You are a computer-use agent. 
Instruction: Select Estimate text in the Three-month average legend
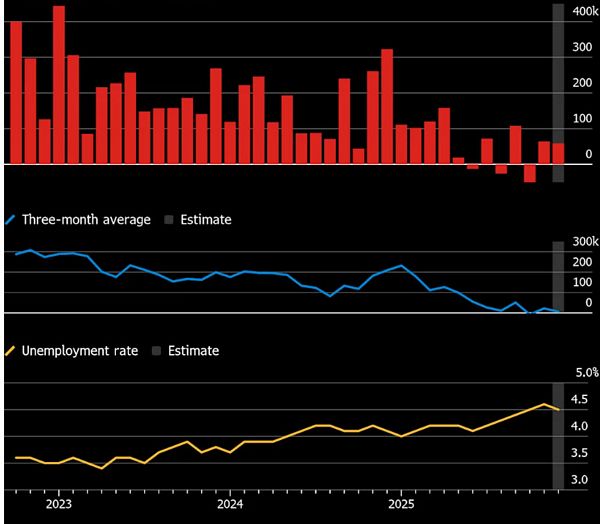205,220
